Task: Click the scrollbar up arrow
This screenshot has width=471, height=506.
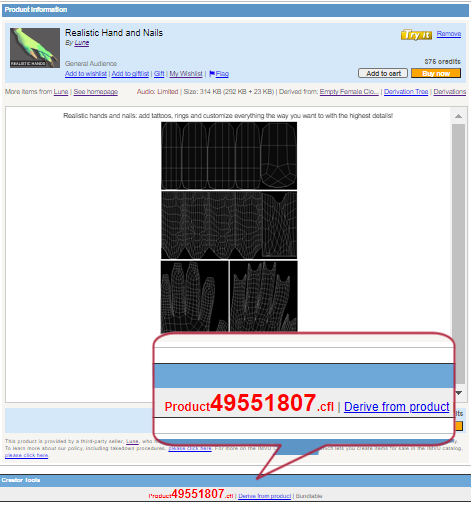Action: (x=458, y=116)
